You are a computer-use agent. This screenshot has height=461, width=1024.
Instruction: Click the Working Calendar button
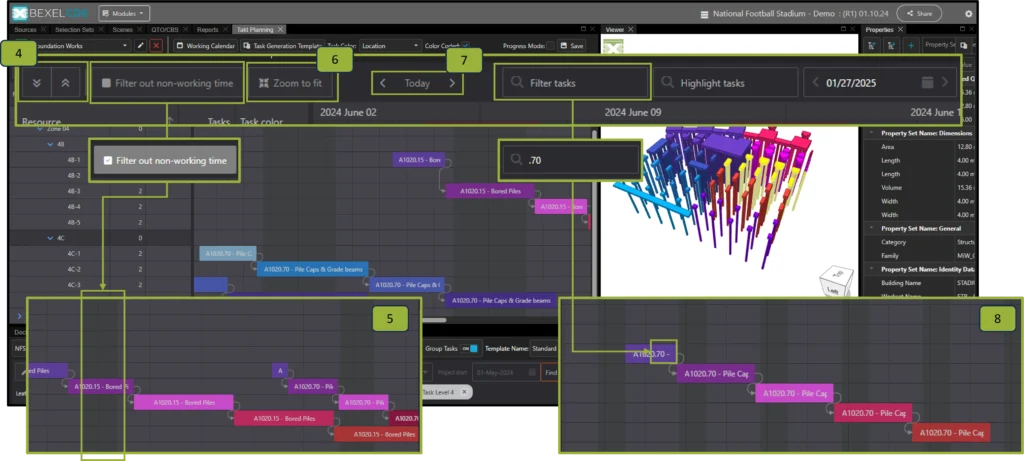tap(205, 46)
